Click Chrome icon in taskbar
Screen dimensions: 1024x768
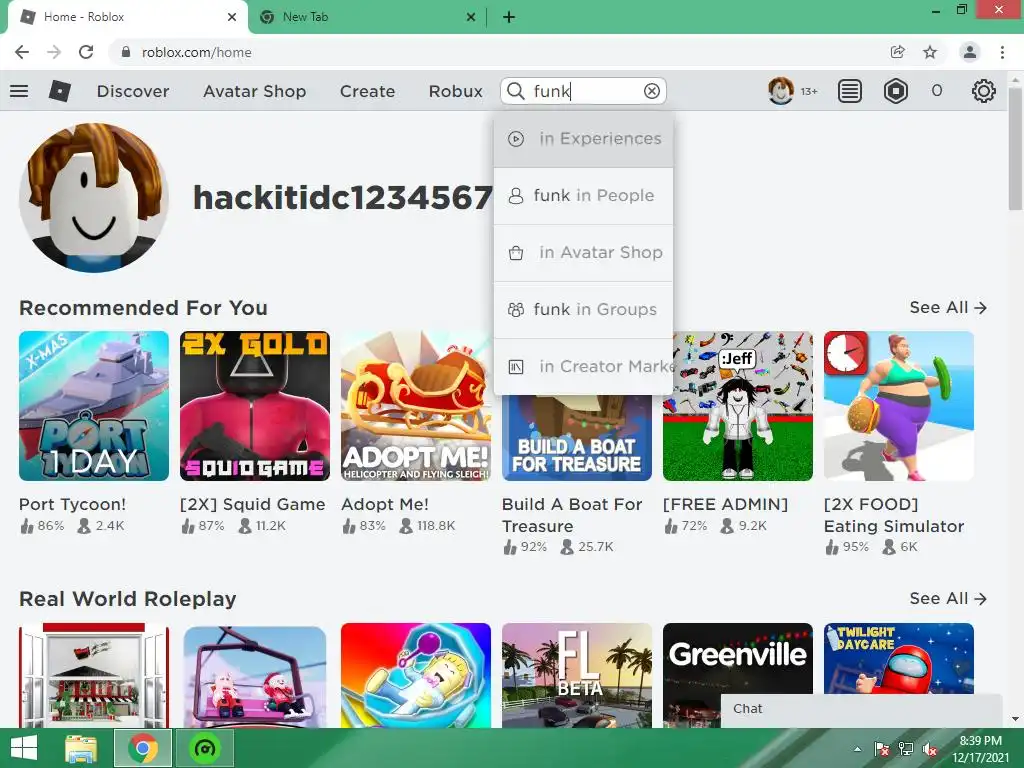pyautogui.click(x=142, y=748)
